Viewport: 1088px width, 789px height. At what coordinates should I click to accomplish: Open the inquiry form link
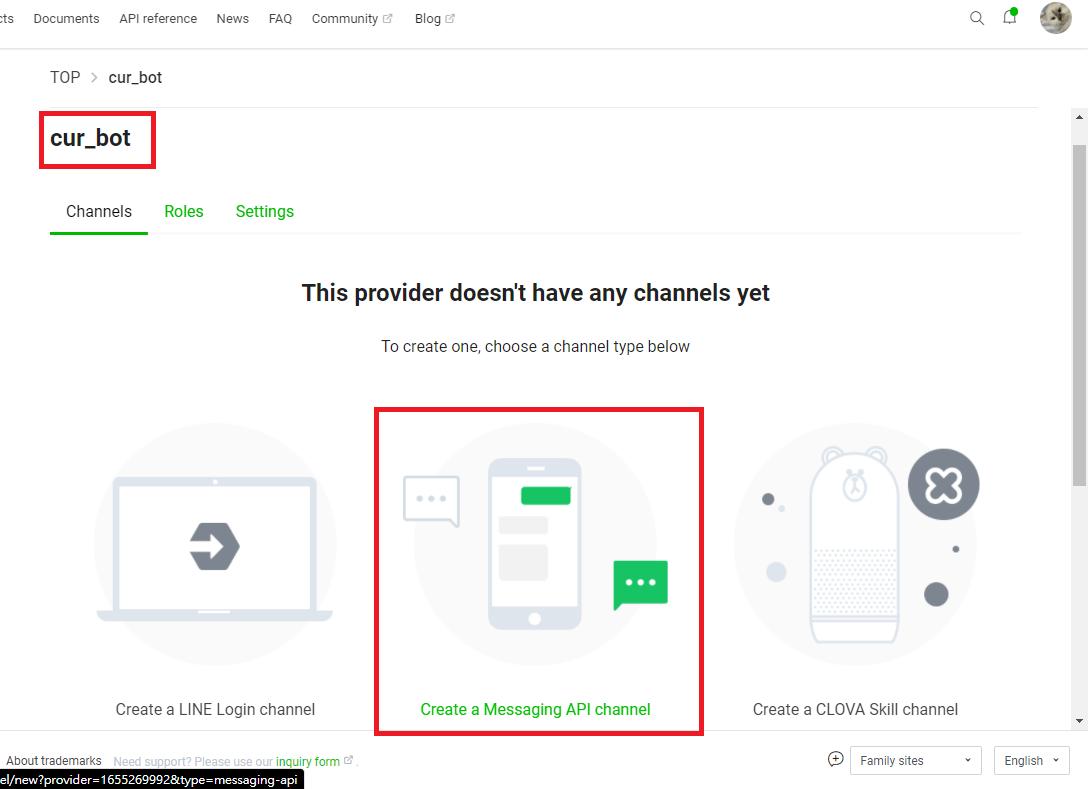point(314,761)
